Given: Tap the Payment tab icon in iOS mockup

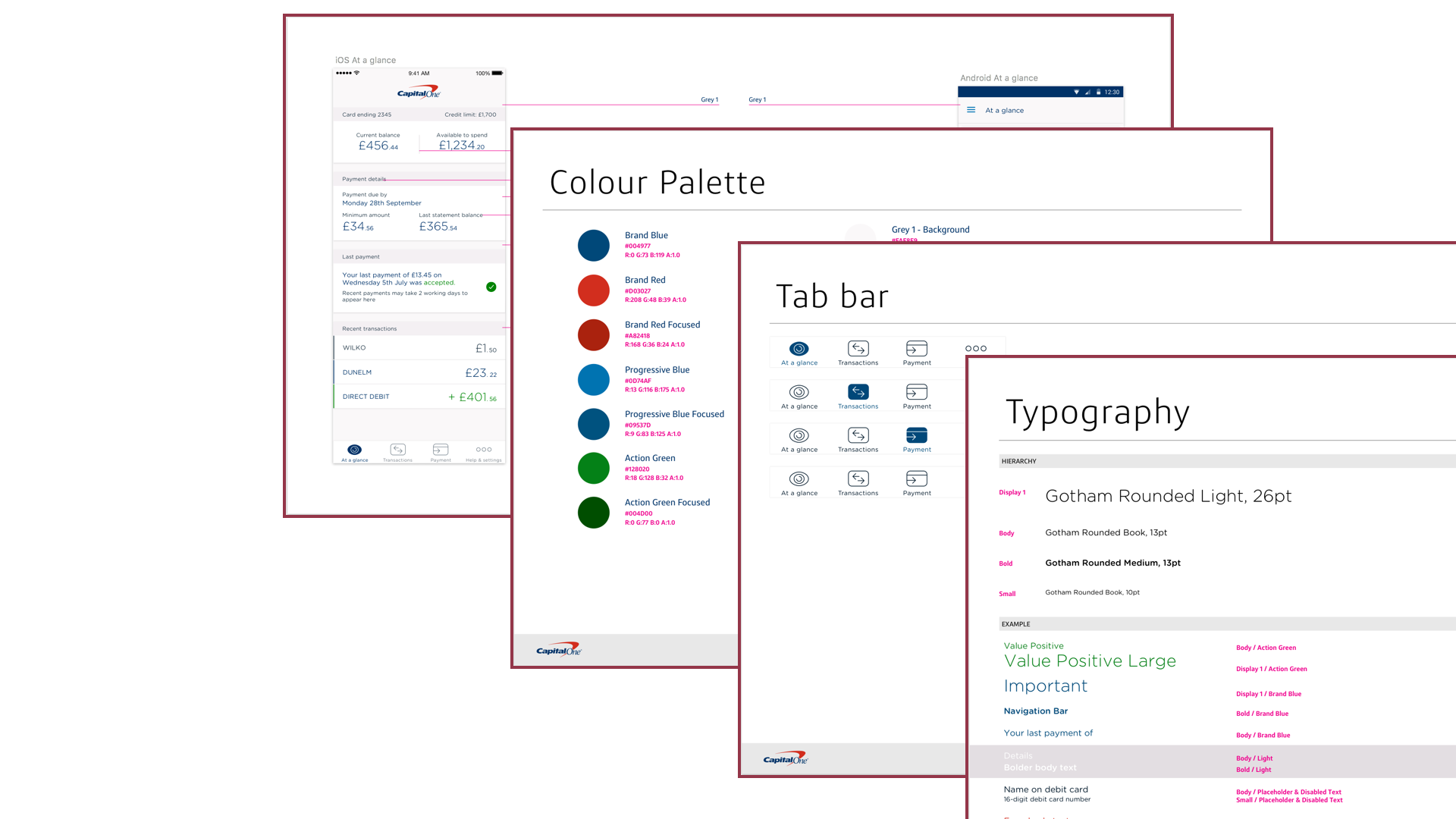Looking at the screenshot, I should pyautogui.click(x=441, y=450).
